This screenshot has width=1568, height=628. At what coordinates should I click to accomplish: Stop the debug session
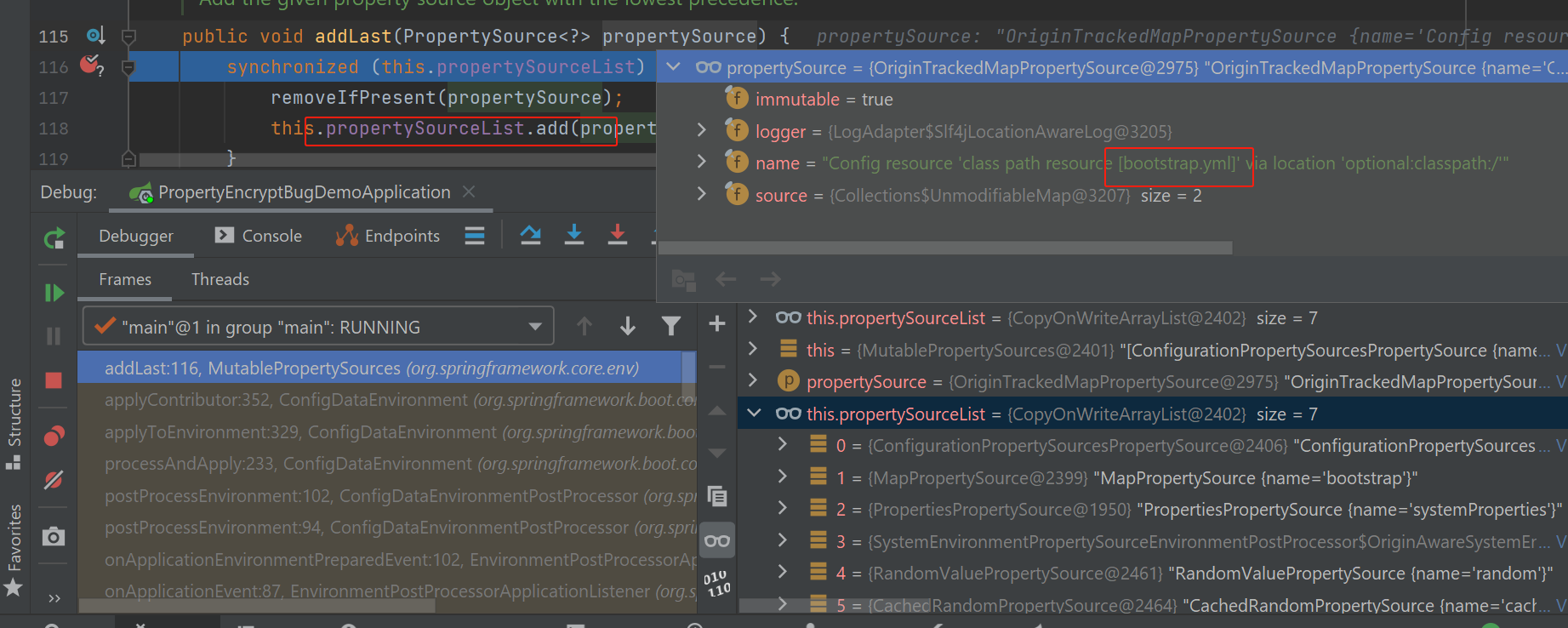pyautogui.click(x=54, y=380)
